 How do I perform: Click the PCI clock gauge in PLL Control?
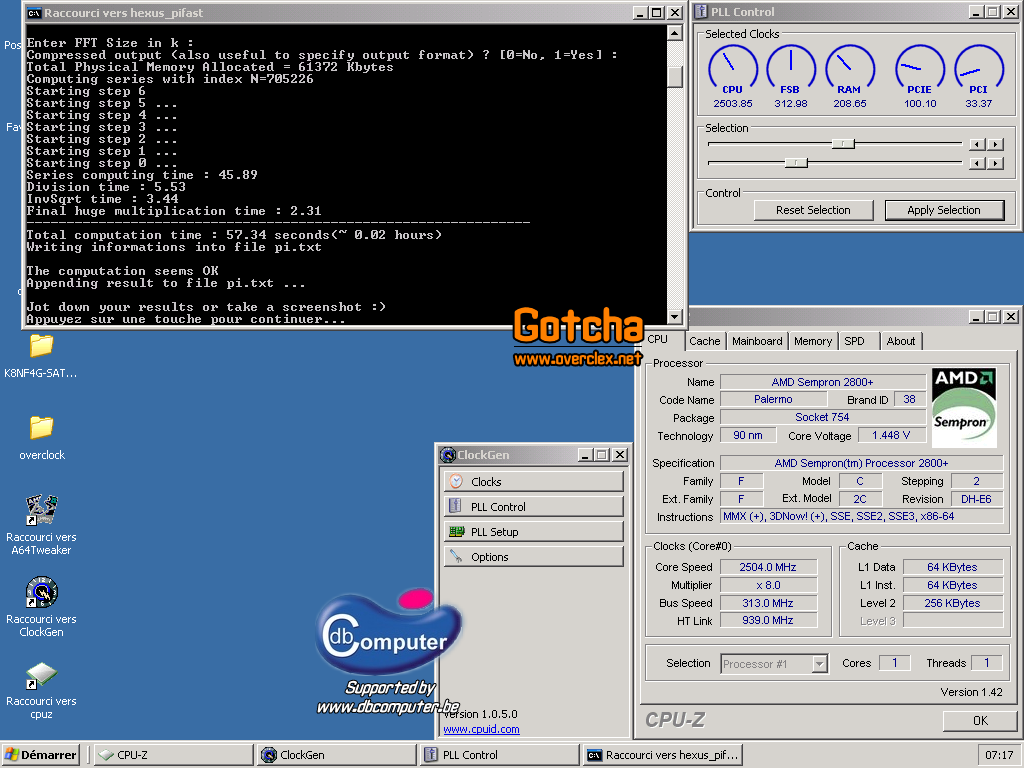click(x=978, y=70)
